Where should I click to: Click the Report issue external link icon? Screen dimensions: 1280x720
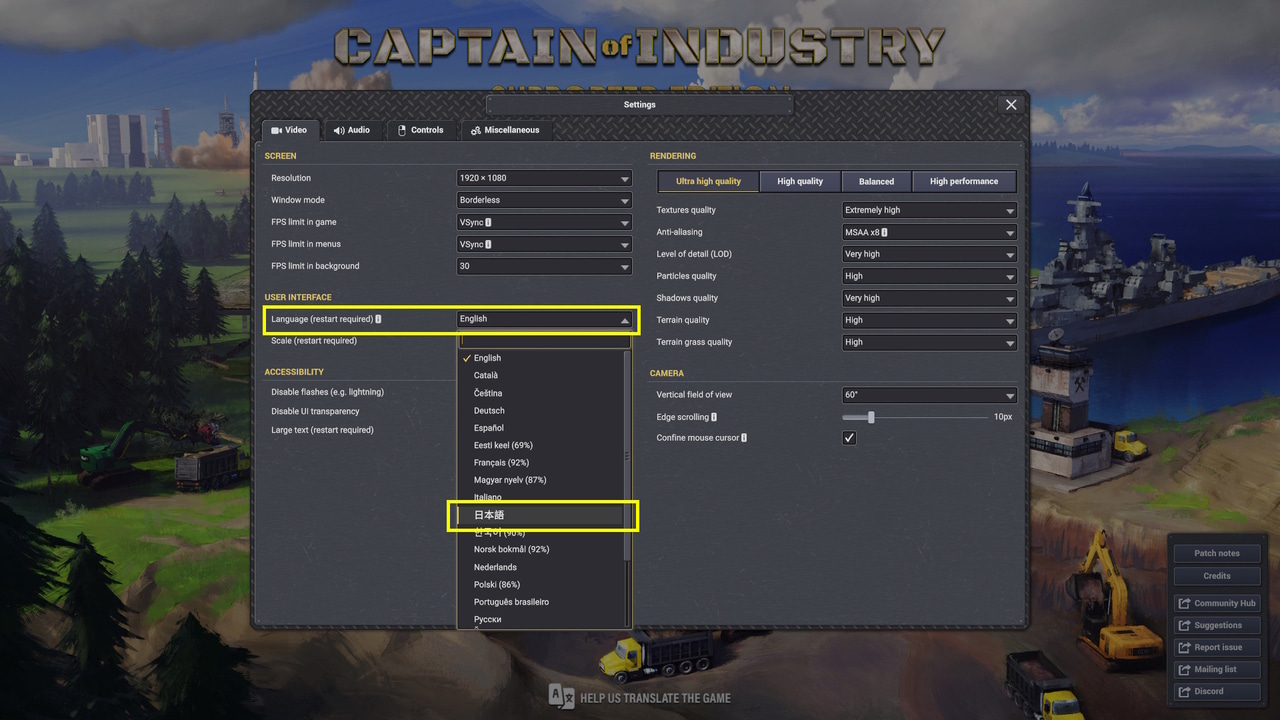click(1185, 647)
